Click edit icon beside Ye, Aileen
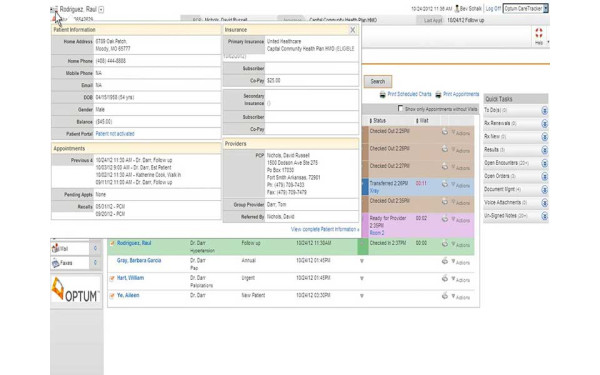 click(112, 296)
